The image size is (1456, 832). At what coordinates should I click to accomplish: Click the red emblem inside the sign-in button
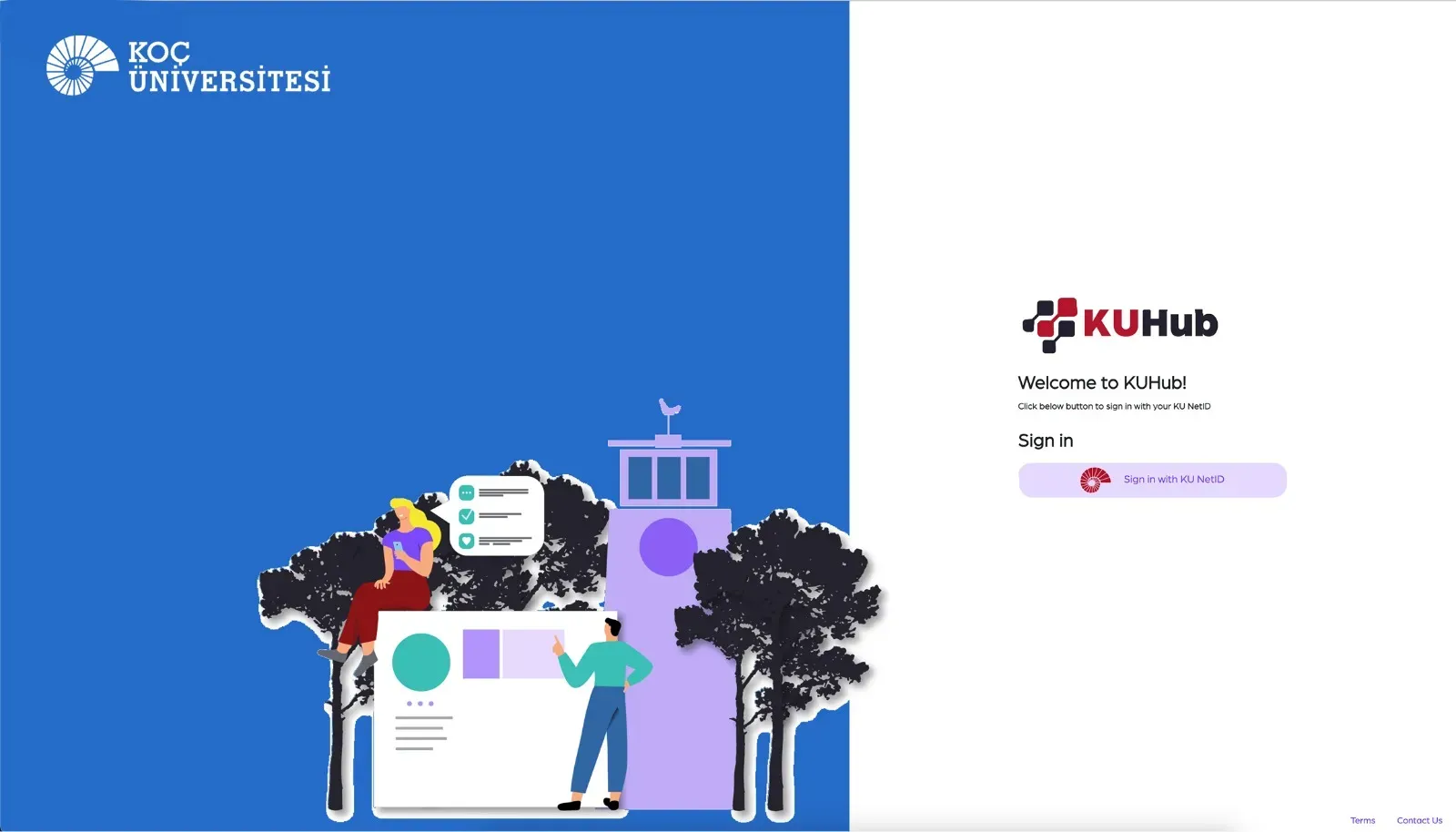(x=1095, y=480)
